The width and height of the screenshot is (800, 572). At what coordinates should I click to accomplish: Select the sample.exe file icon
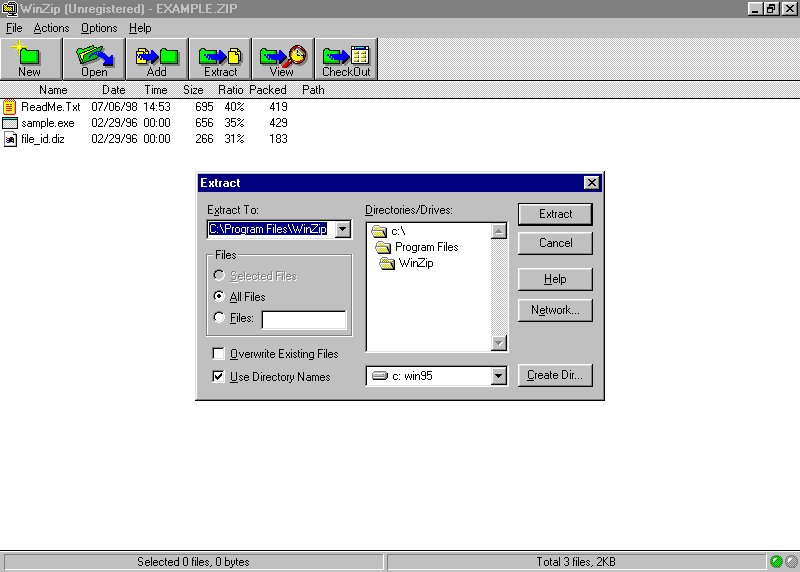coord(10,123)
